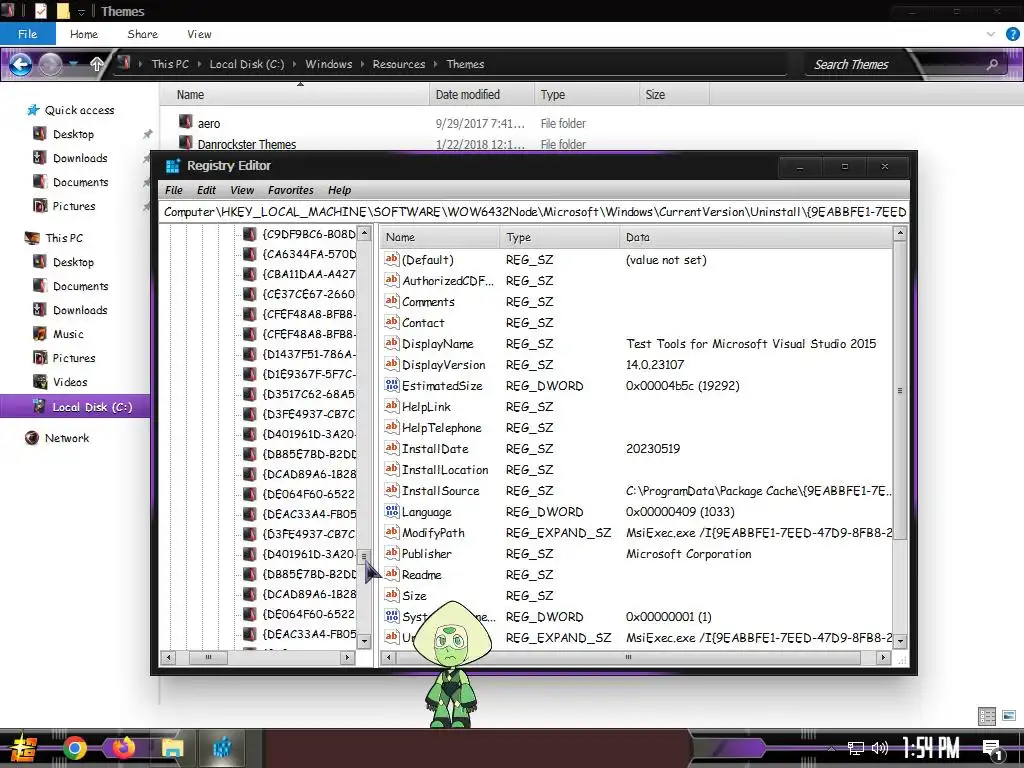
Task: Click the Forward arrow in Explorer
Action: [51, 64]
